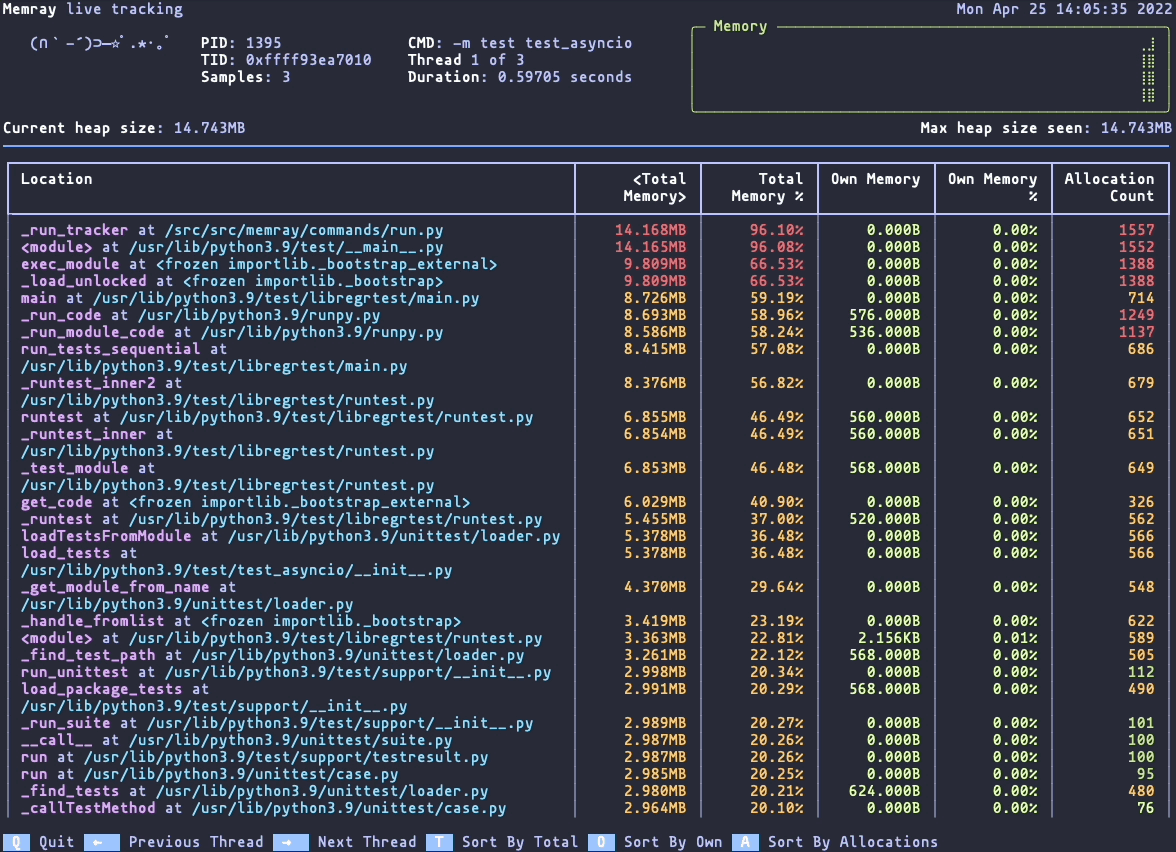The width and height of the screenshot is (1176, 852).
Task: Click the A Sort By Allocations key icon
Action: click(746, 842)
